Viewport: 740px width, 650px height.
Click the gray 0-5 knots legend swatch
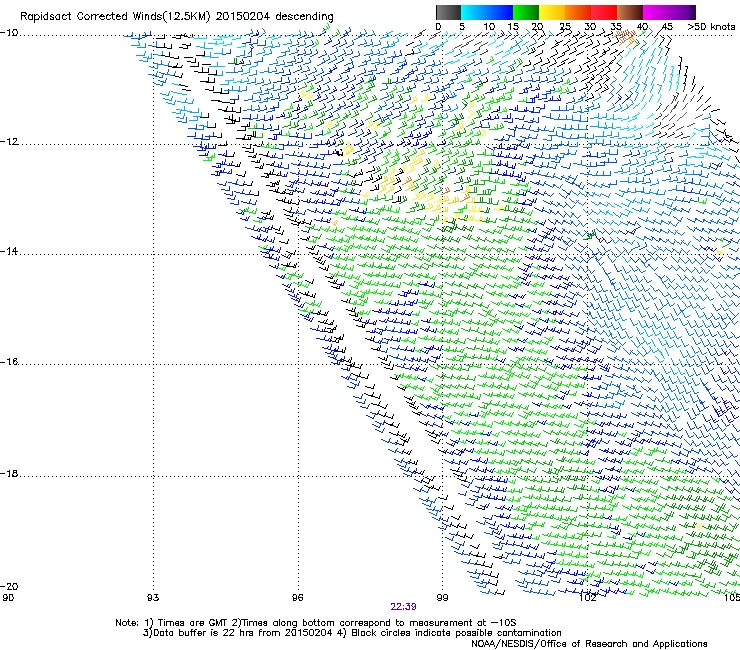[x=448, y=12]
